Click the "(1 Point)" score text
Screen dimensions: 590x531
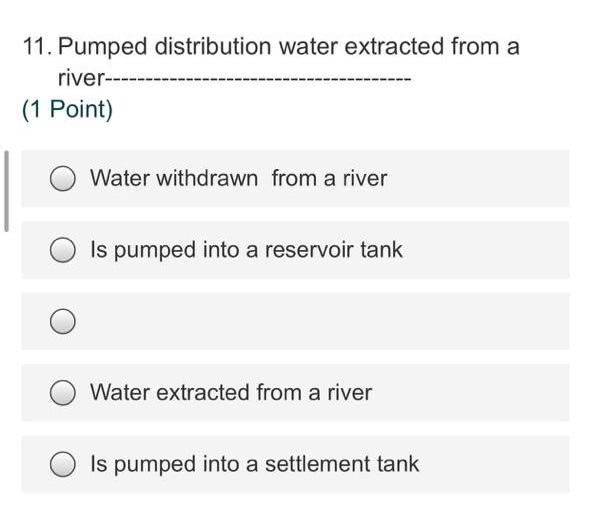pyautogui.click(x=67, y=110)
